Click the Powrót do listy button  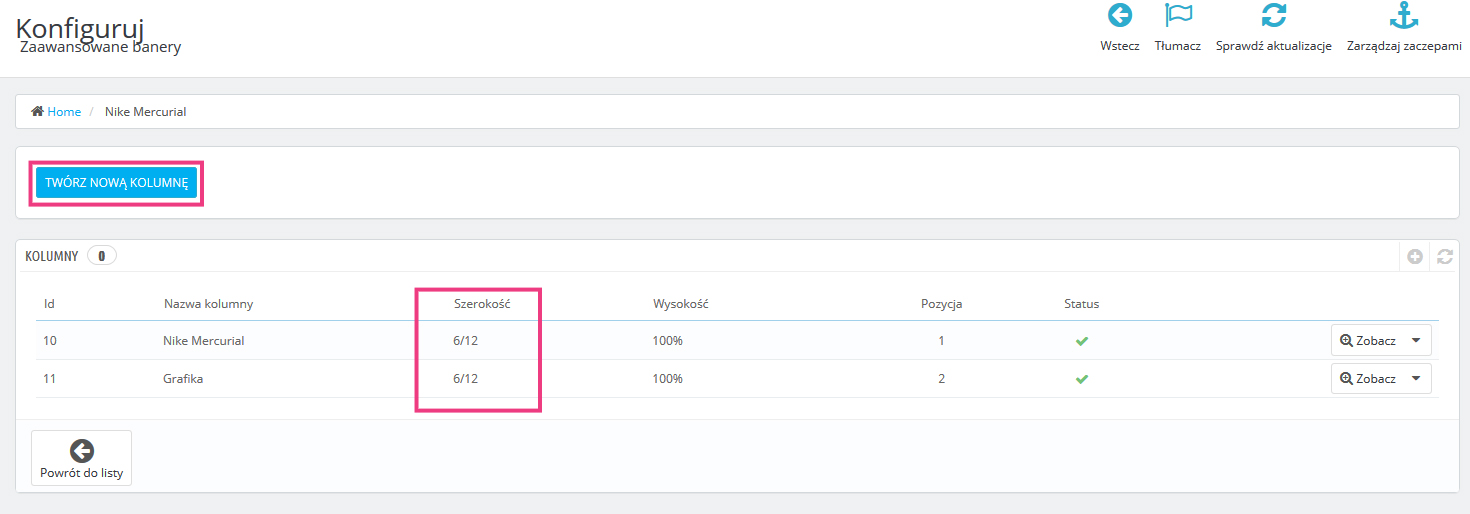82,459
